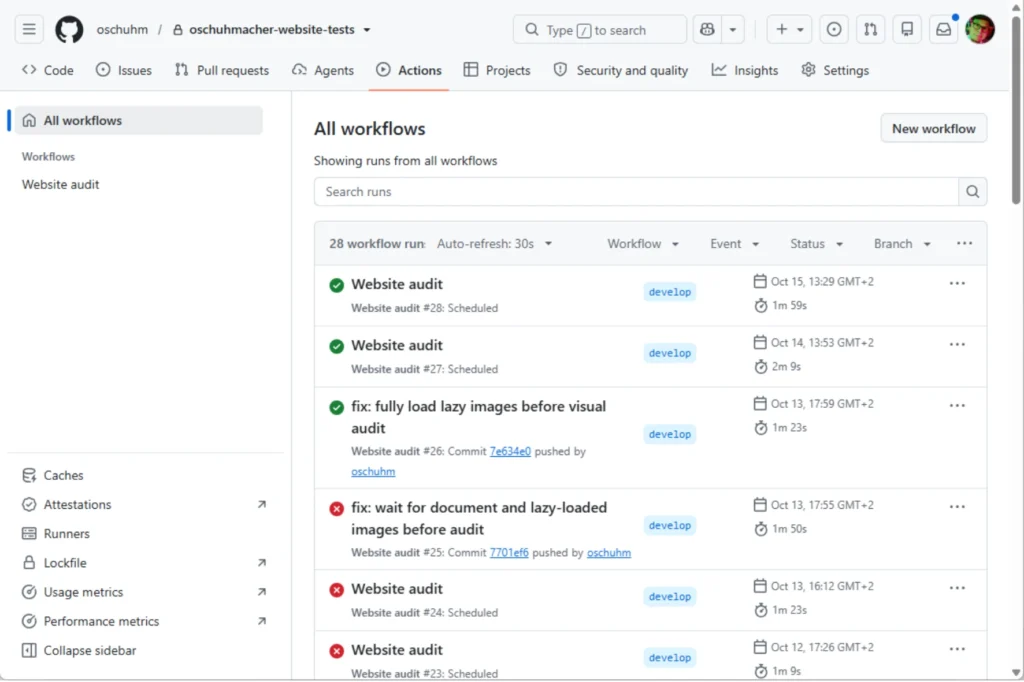The image size is (1024, 682).
Task: Open ellipsis menu for run #24
Action: point(957,588)
